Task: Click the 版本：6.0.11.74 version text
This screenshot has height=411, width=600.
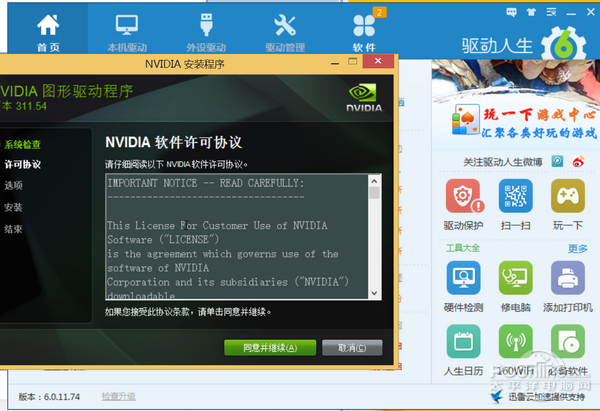Action: pos(49,397)
